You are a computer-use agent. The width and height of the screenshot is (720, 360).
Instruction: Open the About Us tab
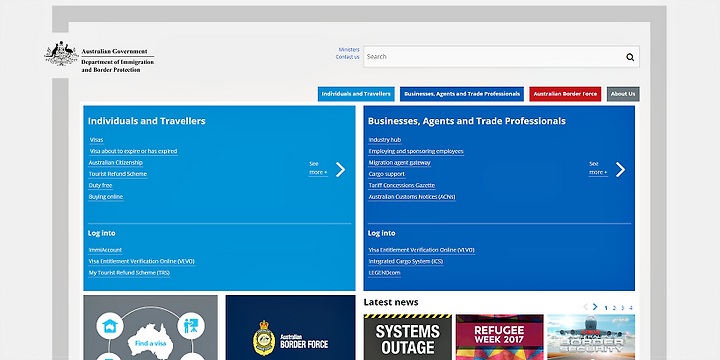pyautogui.click(x=623, y=94)
